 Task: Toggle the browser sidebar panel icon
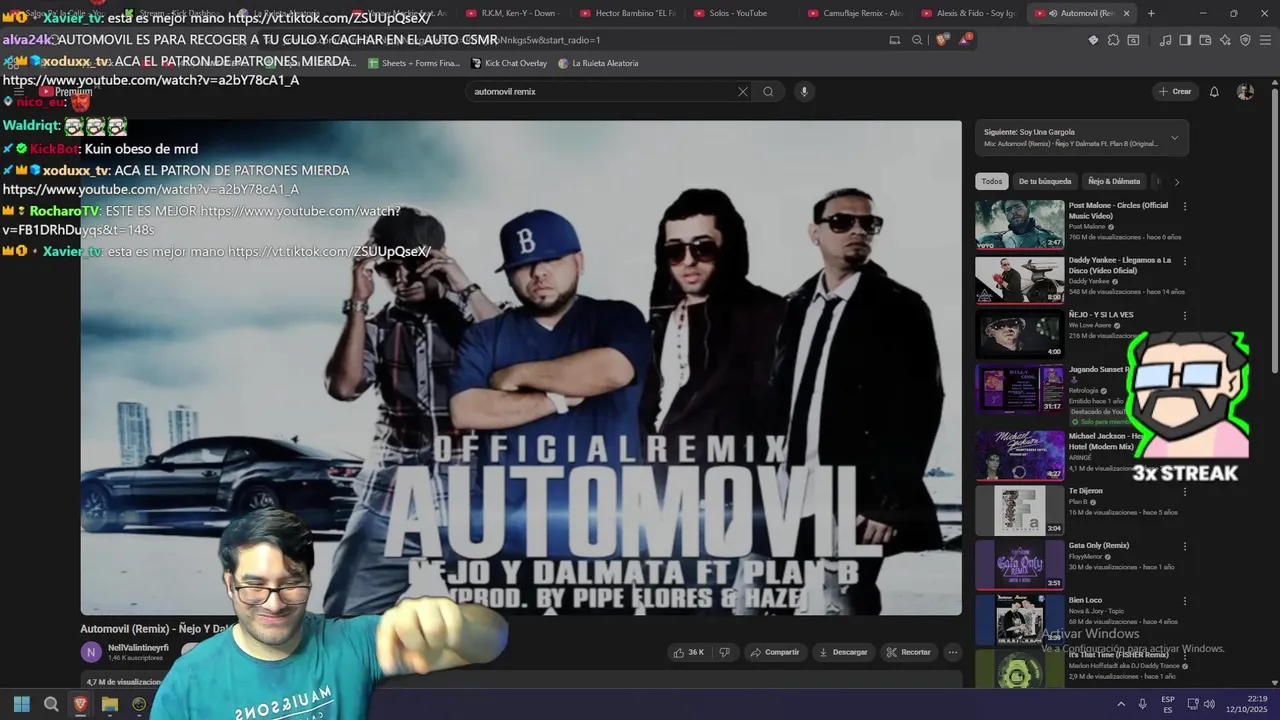[1185, 40]
